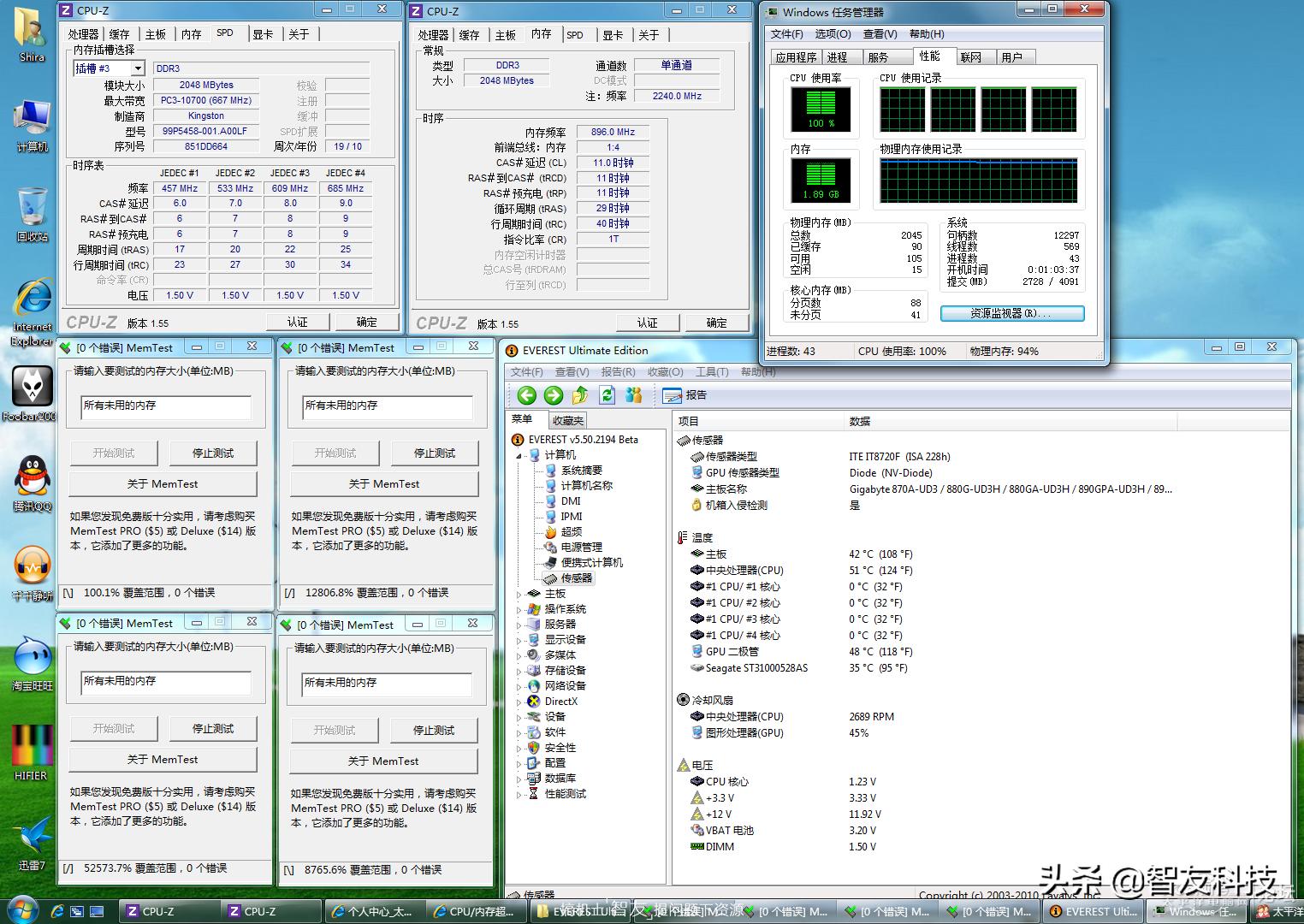
Task: Stop test in 100.1% MemTest window
Action: click(213, 453)
